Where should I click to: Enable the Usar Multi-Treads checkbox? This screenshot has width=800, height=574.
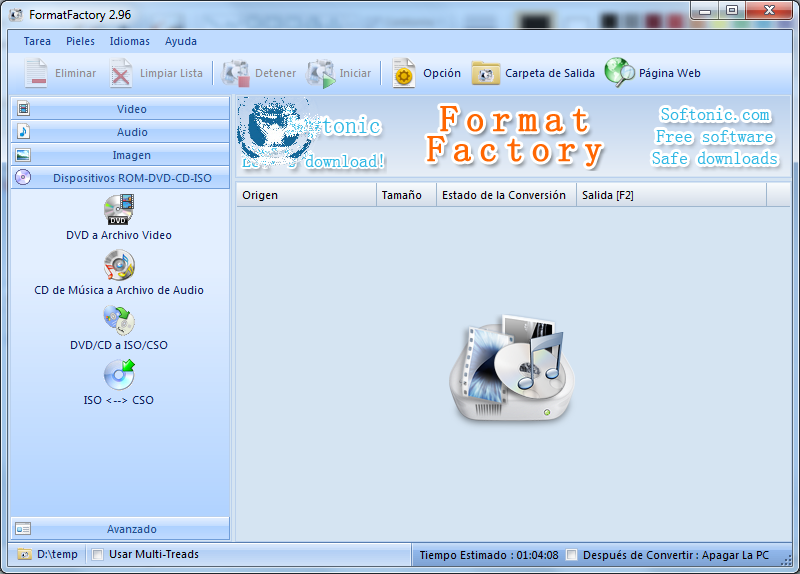click(97, 555)
